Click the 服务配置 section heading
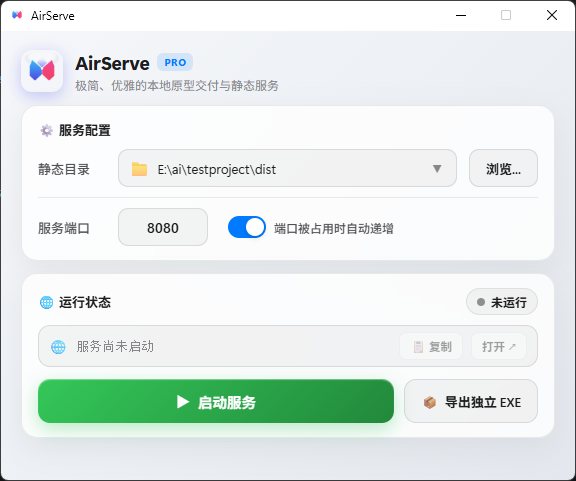The image size is (576, 481). pyautogui.click(x=84, y=130)
